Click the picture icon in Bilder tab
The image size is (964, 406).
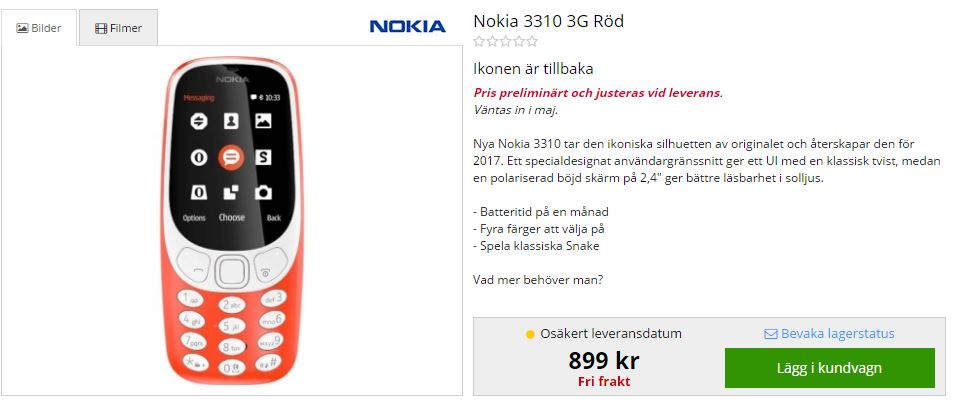coord(23,28)
